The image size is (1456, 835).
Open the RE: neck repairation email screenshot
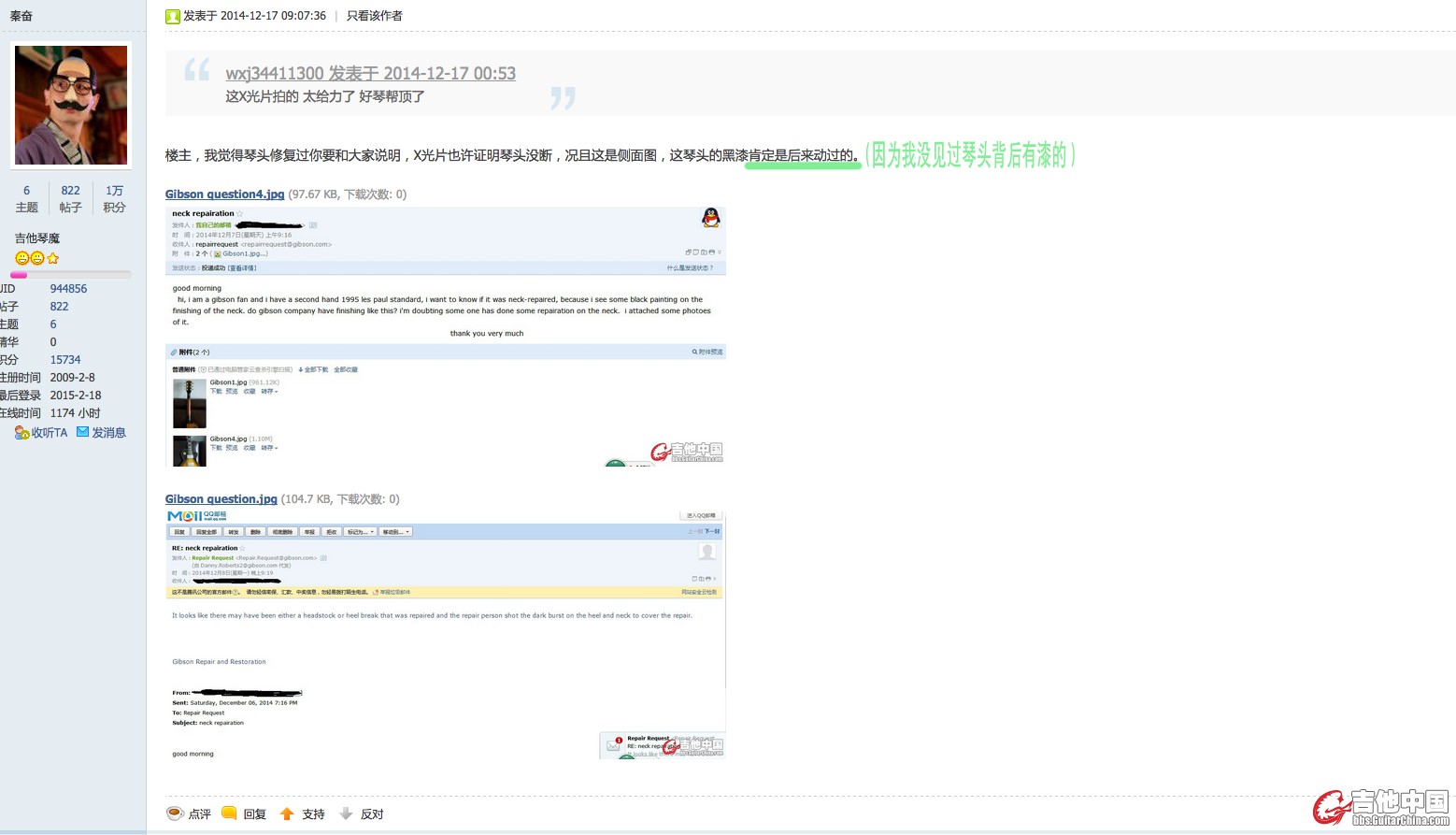446,635
